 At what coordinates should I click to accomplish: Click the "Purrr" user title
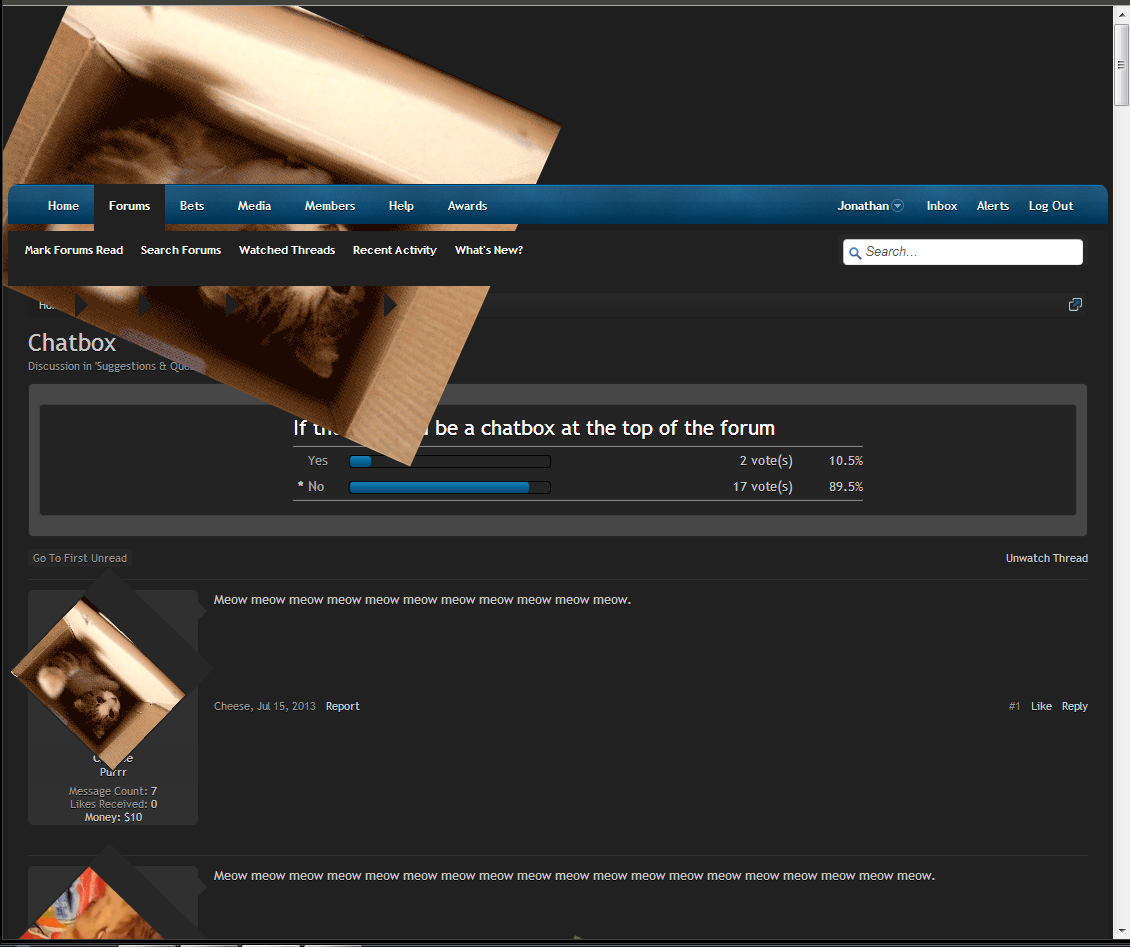(x=113, y=773)
